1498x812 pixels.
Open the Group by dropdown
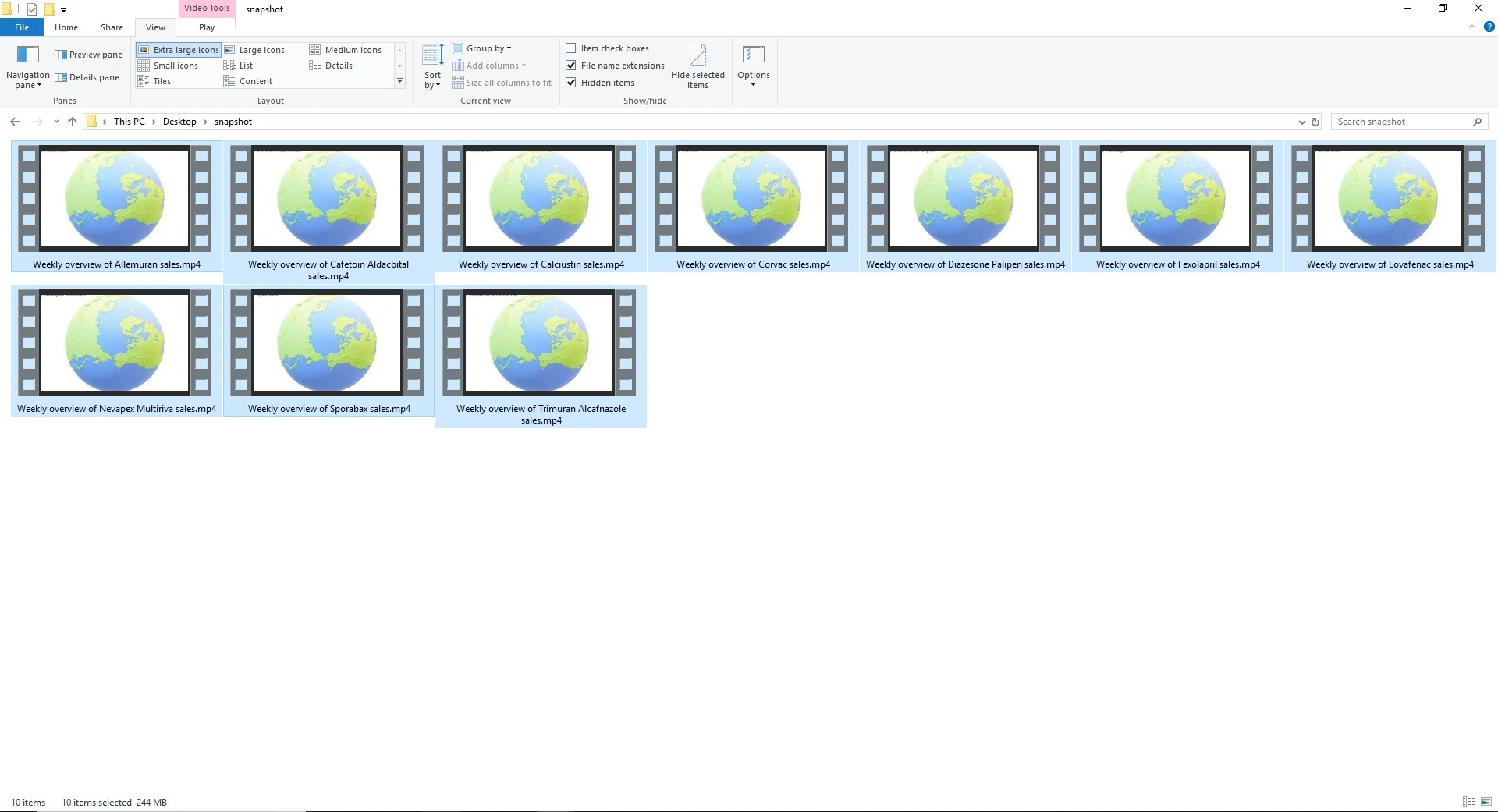pos(483,48)
